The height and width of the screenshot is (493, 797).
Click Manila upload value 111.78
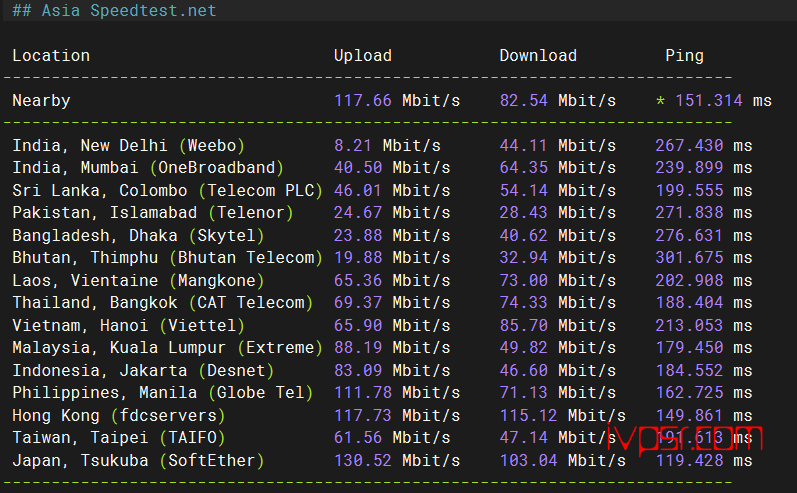pos(362,392)
